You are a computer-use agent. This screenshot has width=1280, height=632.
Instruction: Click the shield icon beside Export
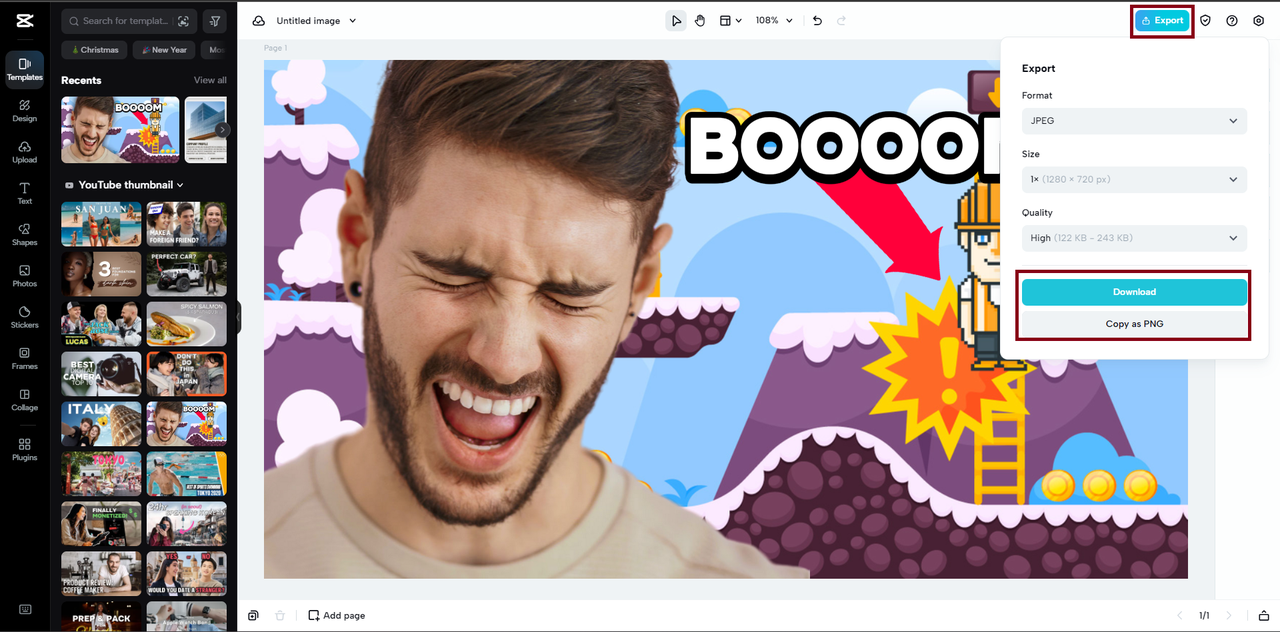pos(1205,21)
